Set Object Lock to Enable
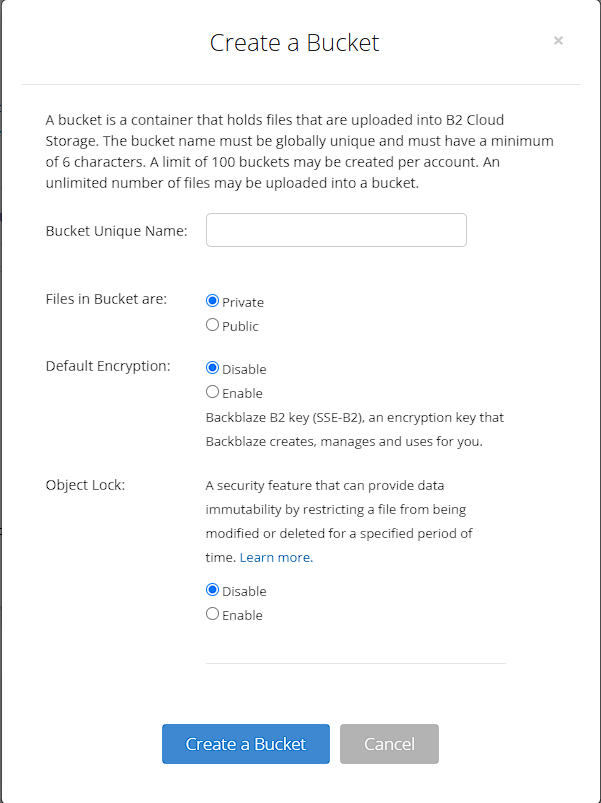 (212, 614)
